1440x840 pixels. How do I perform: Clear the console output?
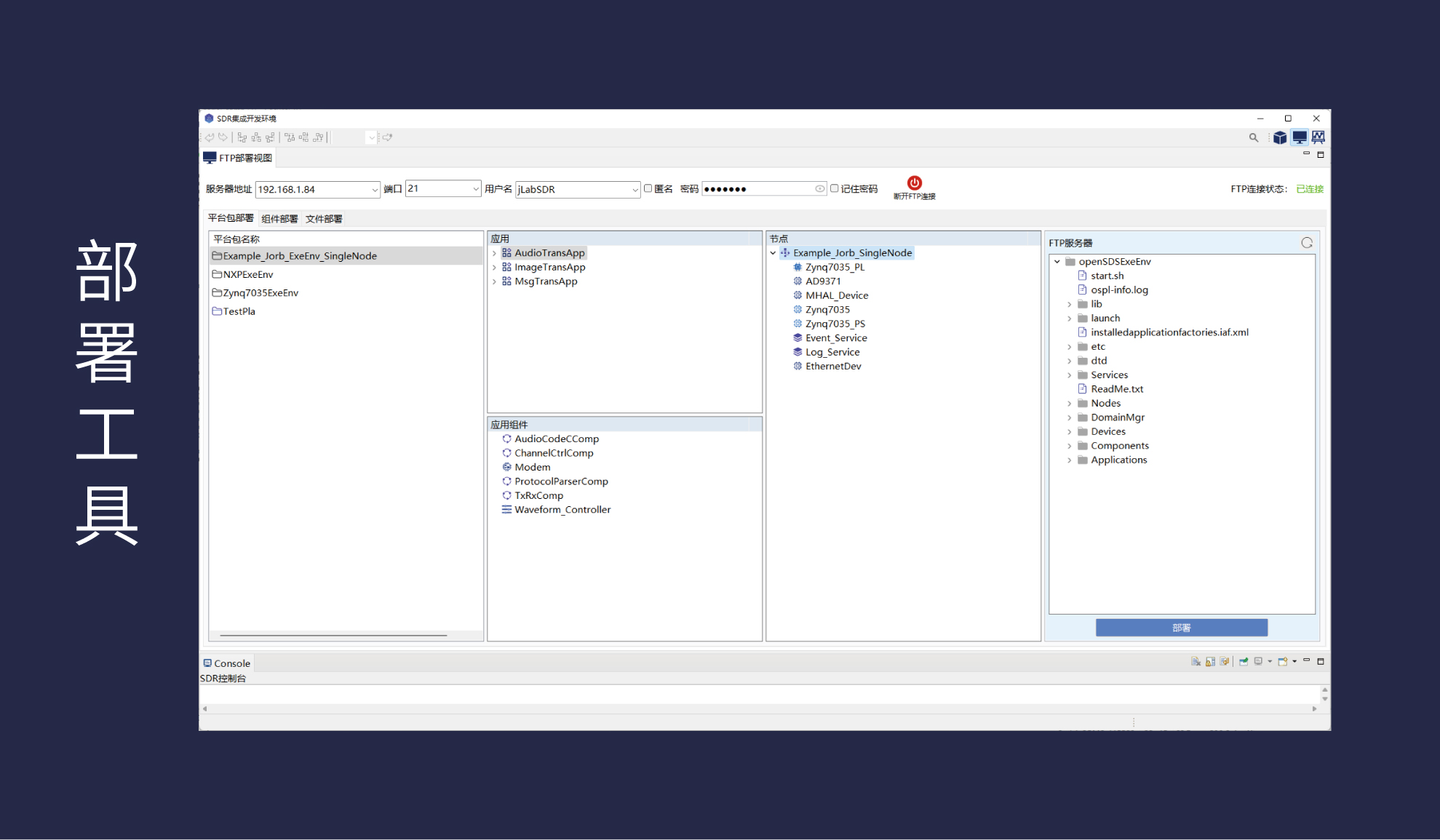(1196, 662)
